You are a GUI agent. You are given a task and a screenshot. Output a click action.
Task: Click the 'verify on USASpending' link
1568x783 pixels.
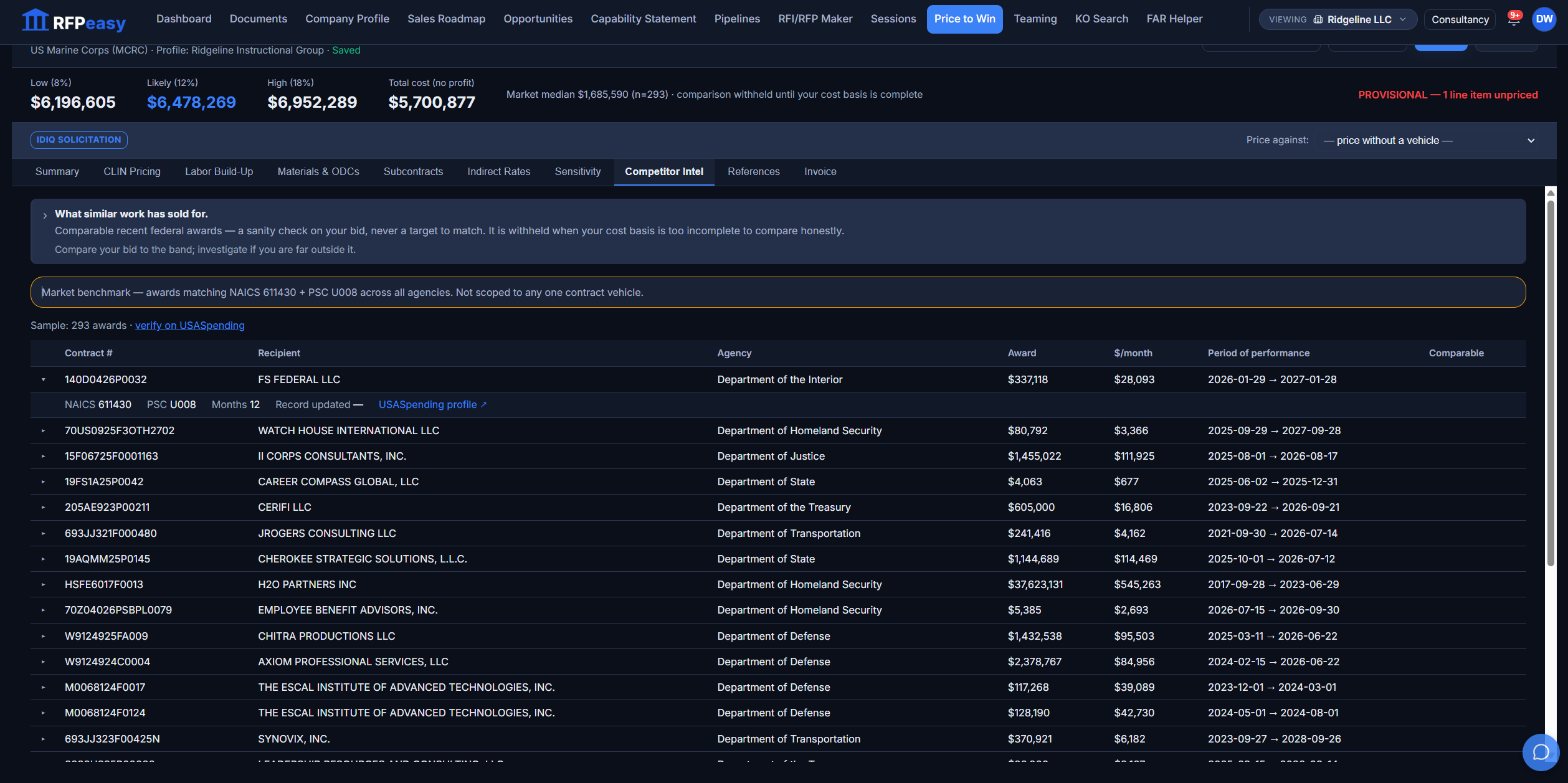coord(190,326)
